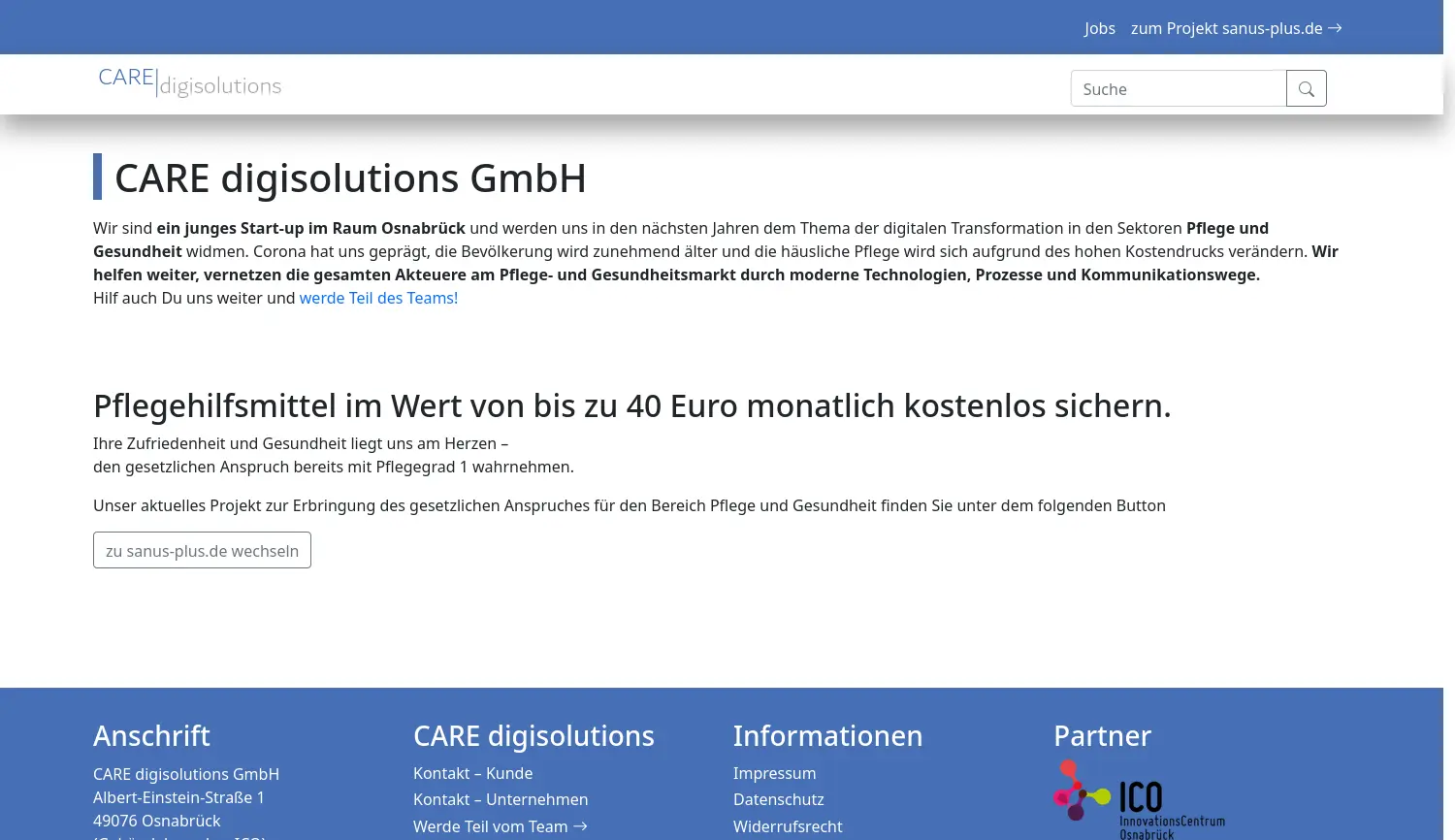Click the Partner footer heading
The width and height of the screenshot is (1455, 840).
tap(1102, 736)
